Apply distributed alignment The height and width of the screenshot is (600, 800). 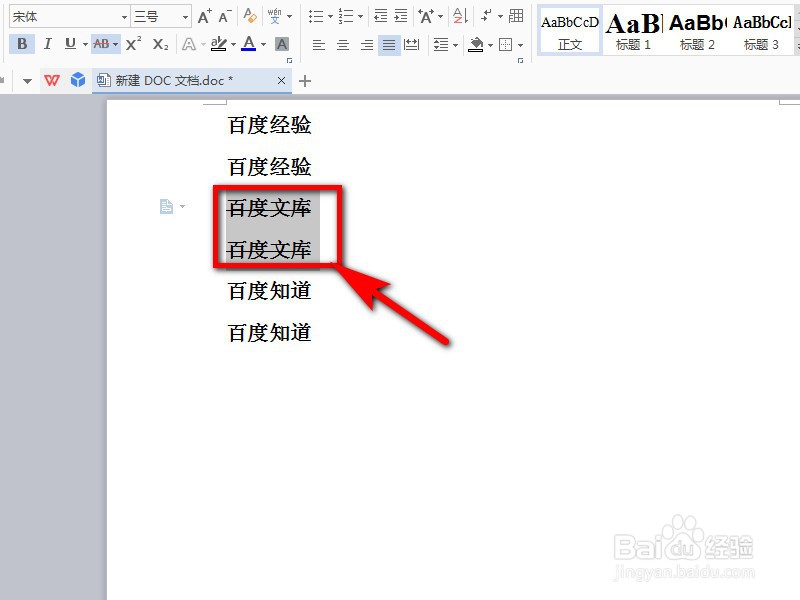(411, 45)
